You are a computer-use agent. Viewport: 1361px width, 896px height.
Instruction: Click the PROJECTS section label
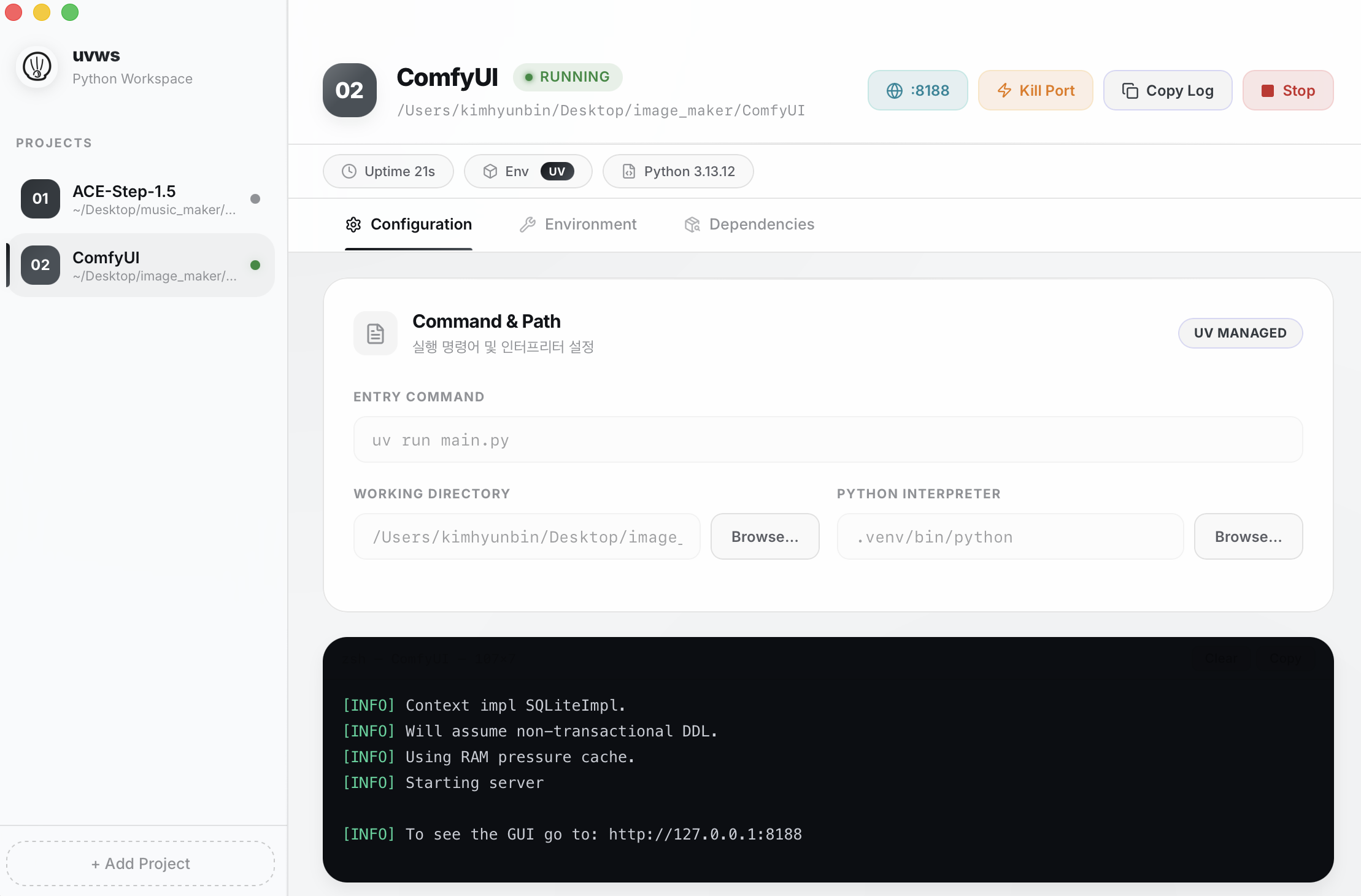click(54, 143)
